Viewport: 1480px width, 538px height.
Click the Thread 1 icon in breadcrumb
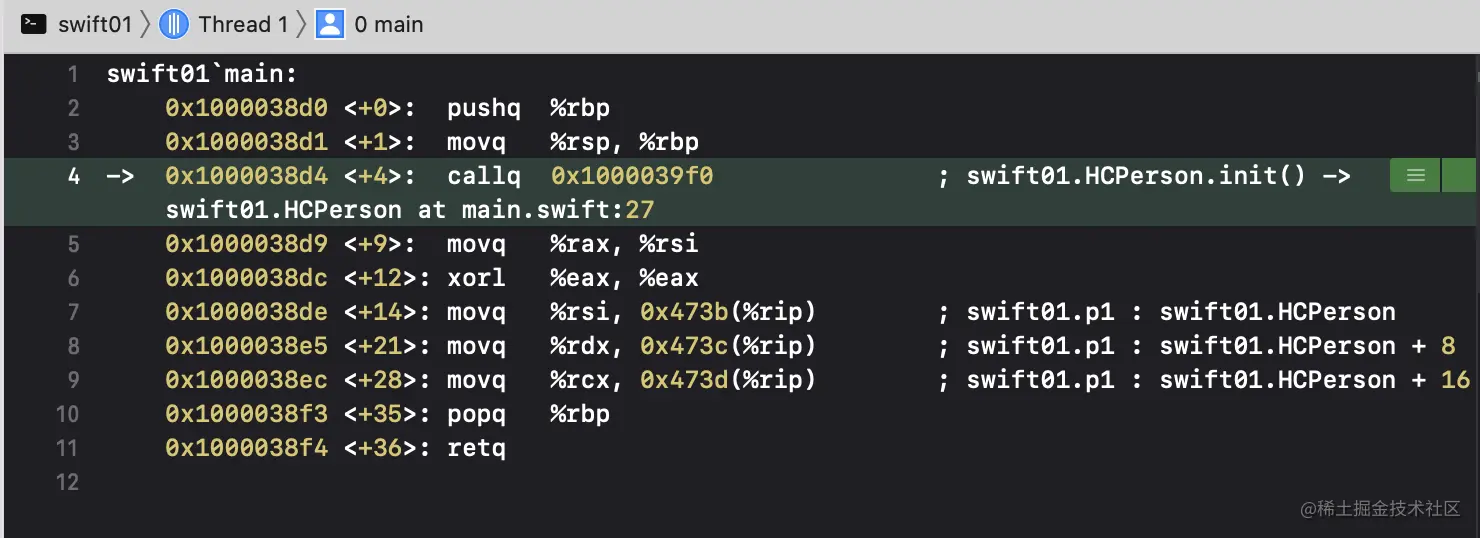[174, 24]
